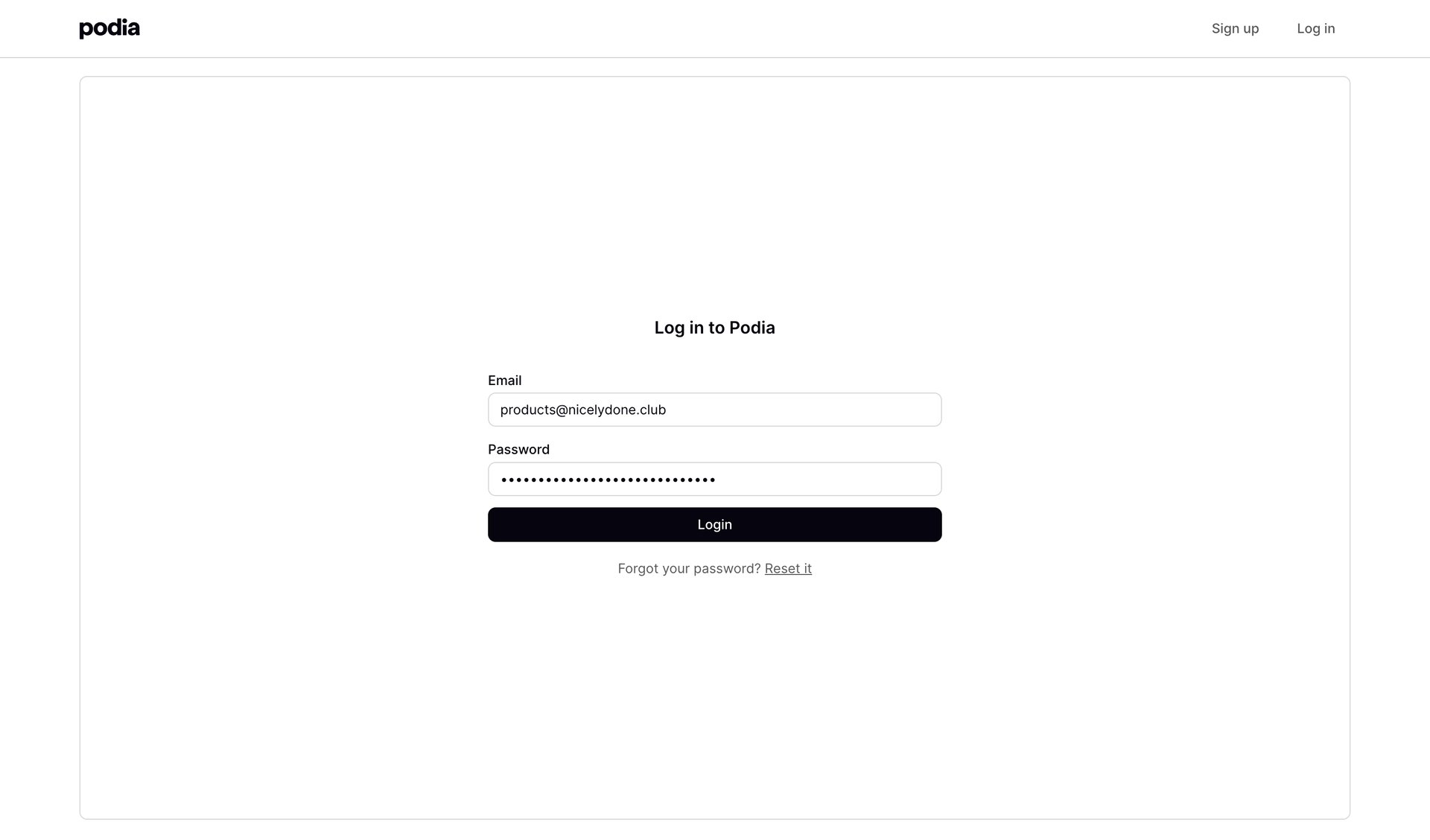Screen dimensions: 1430x840
Task: Select the email address text
Action: (583, 409)
